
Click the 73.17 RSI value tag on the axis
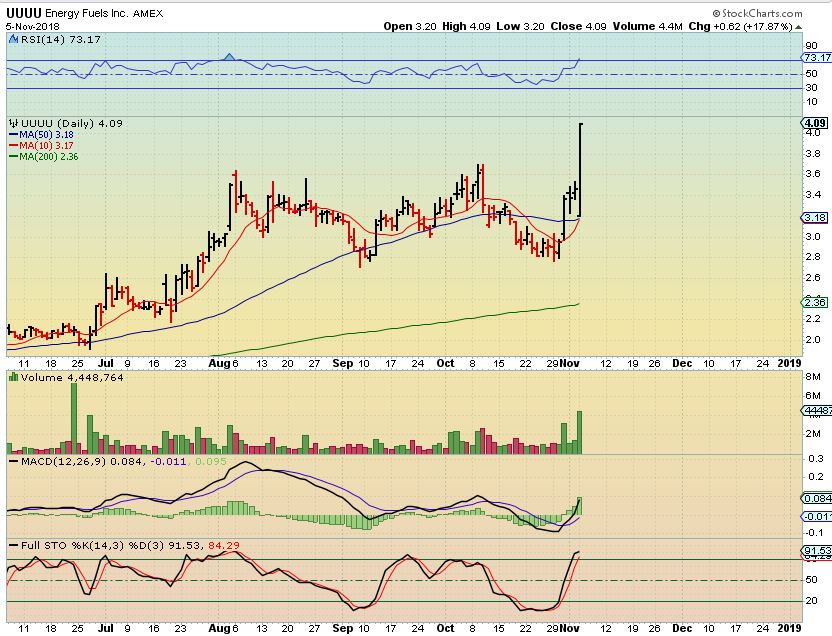(x=817, y=57)
